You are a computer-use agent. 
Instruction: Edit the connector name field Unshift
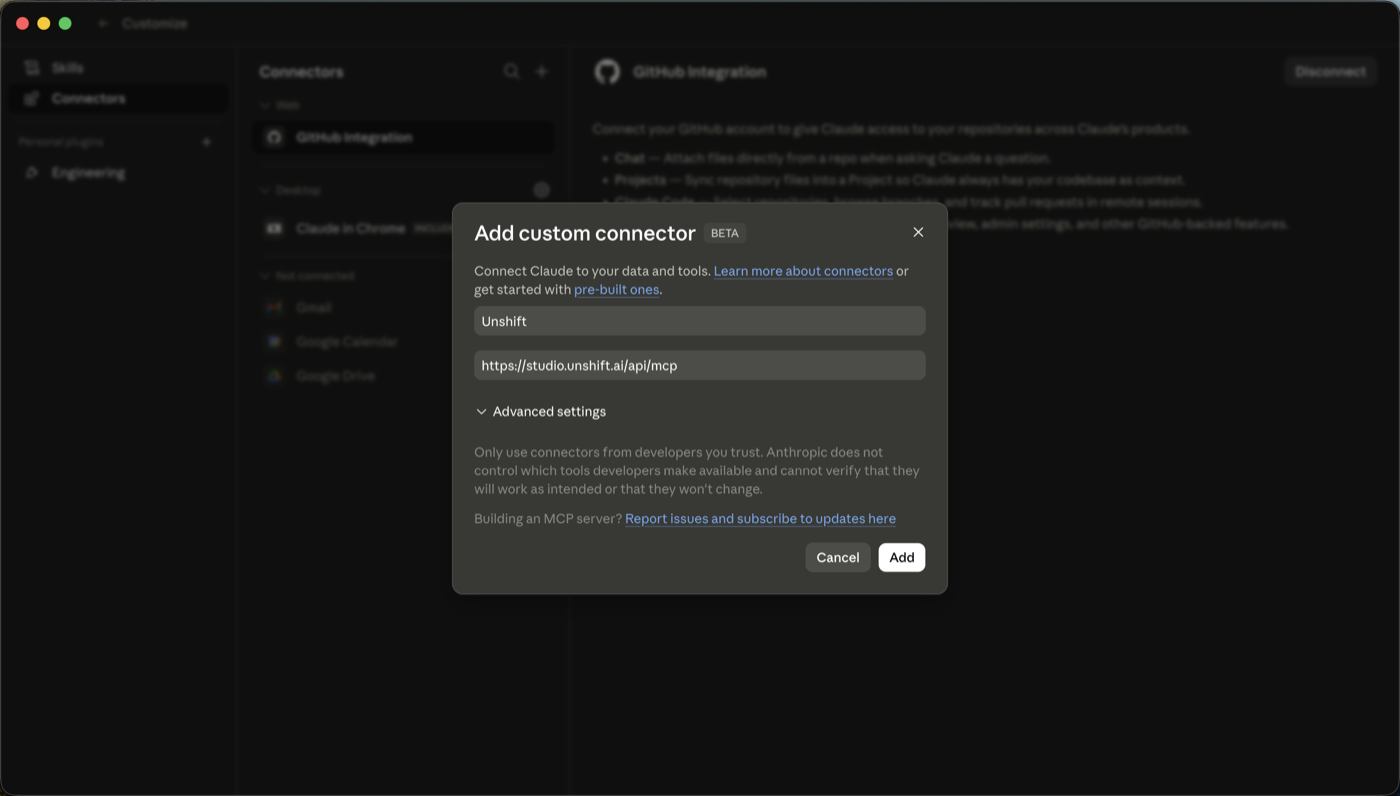(x=699, y=321)
